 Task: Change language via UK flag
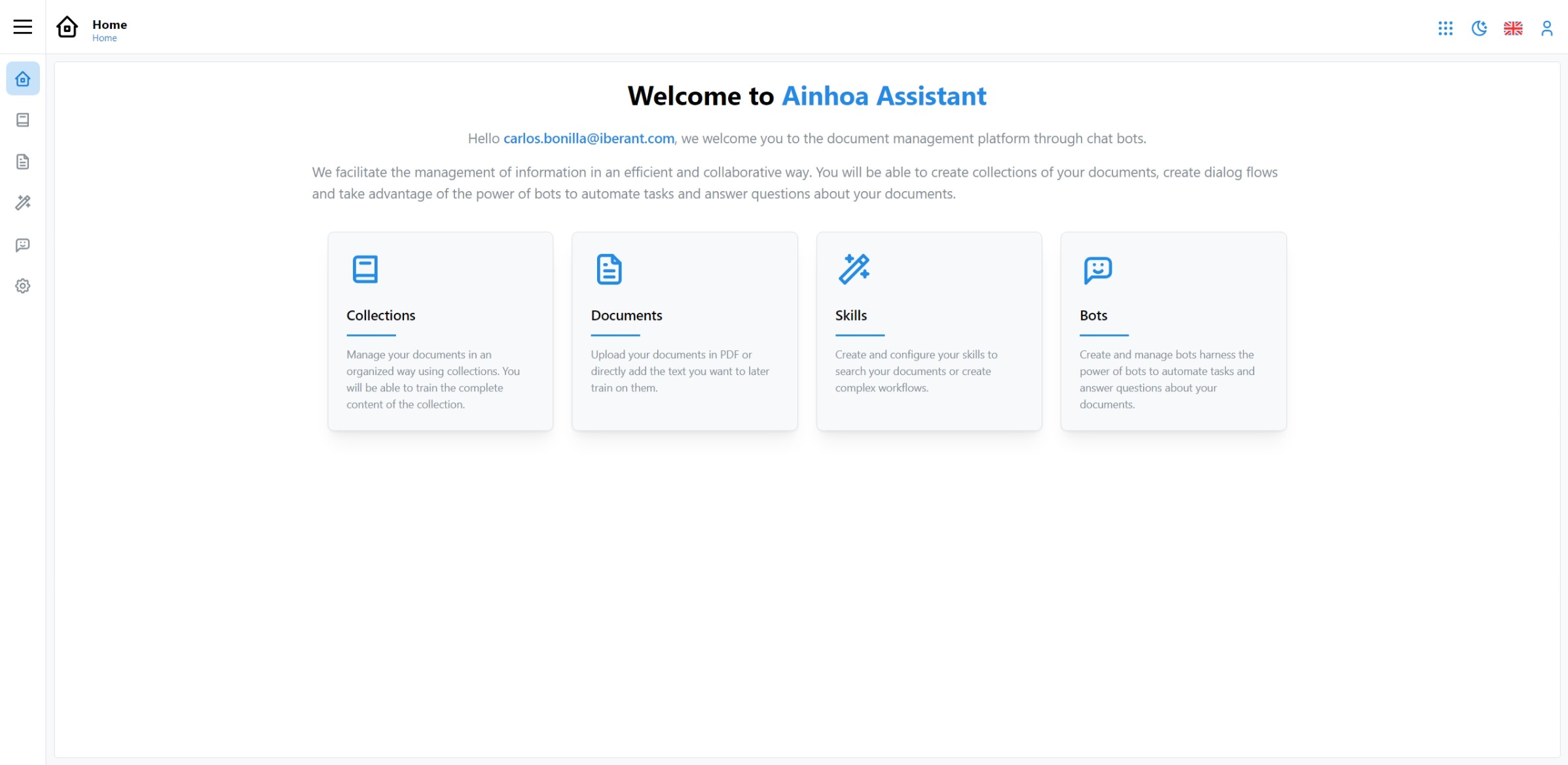click(1513, 28)
